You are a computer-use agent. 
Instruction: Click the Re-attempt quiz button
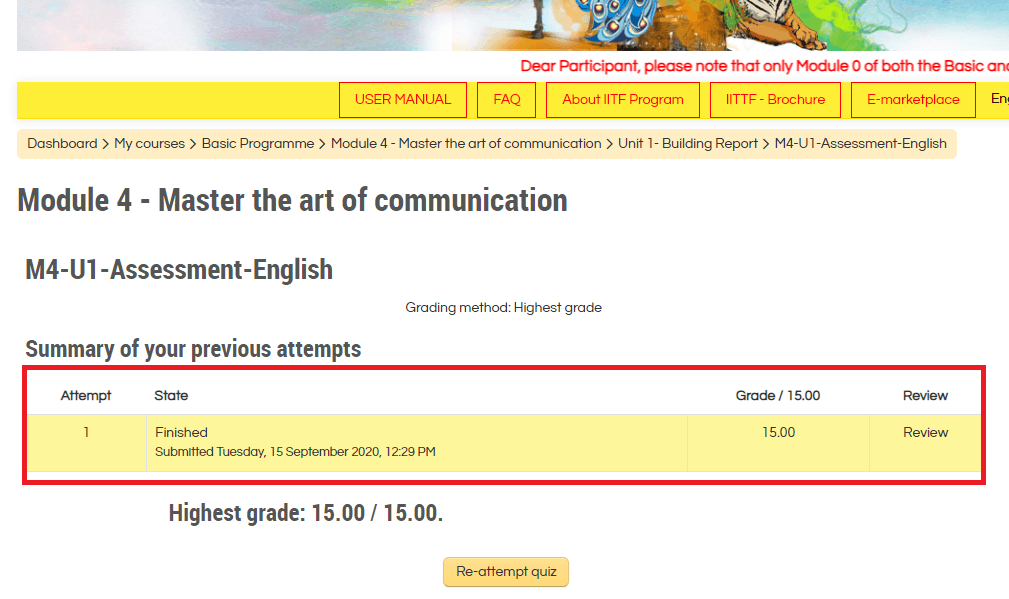pos(506,572)
